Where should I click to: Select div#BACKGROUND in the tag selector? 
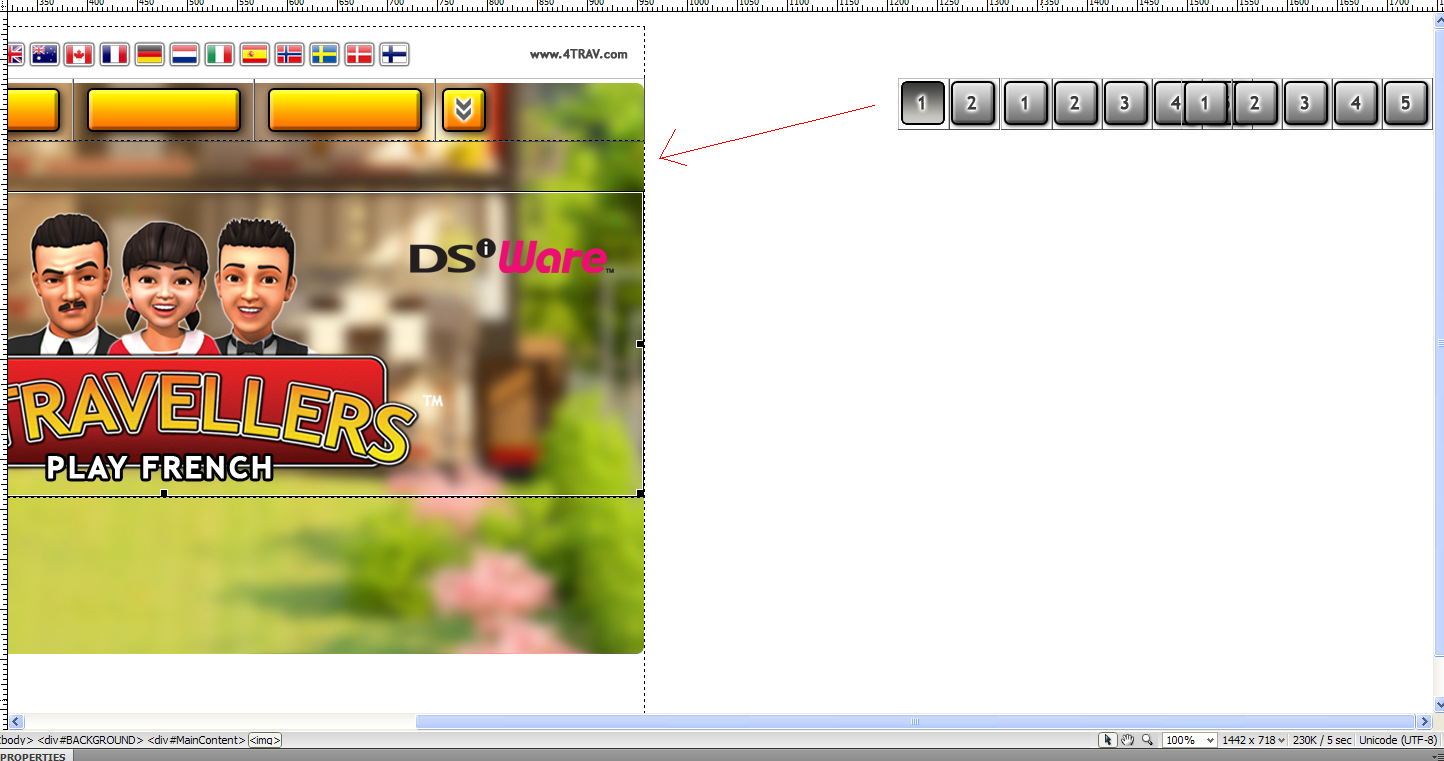[x=90, y=740]
